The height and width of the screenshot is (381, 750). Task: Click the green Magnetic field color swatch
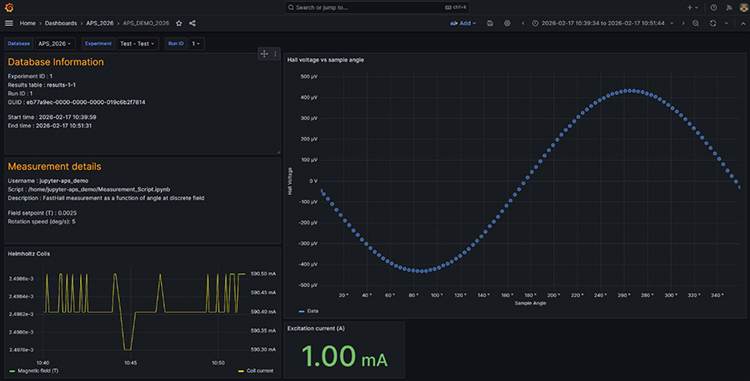12,371
